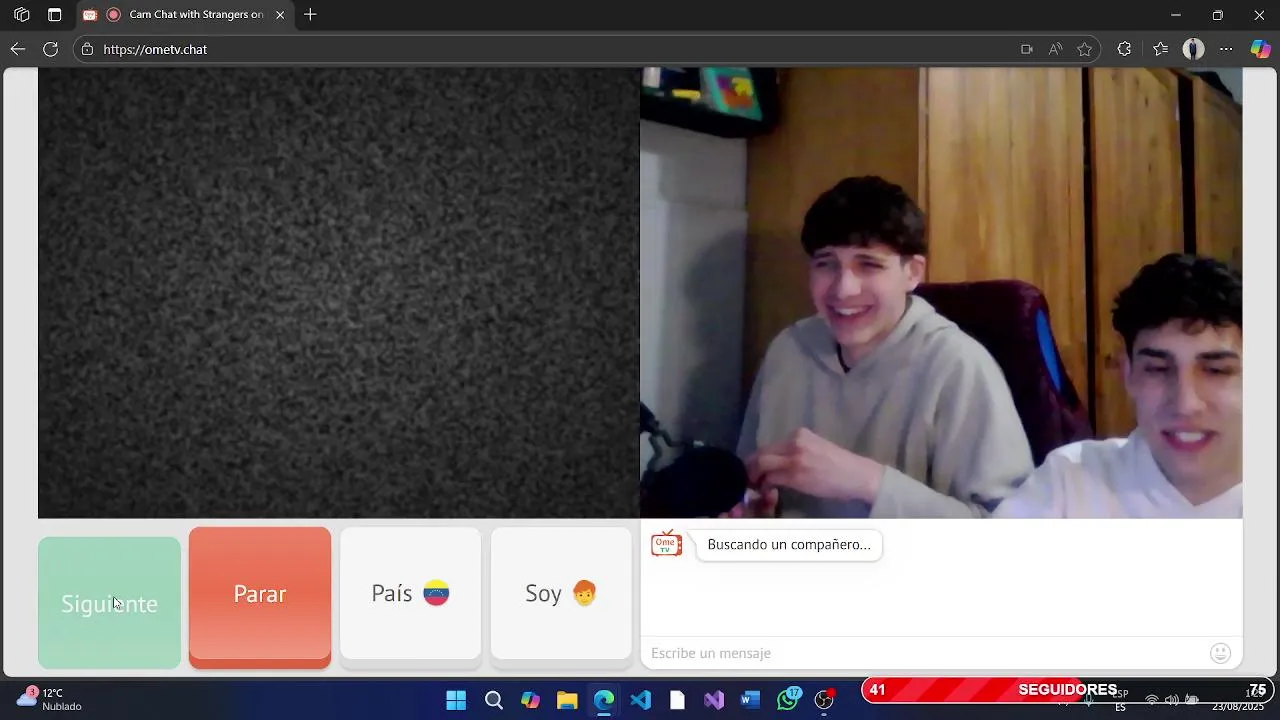Click the red Parar button
This screenshot has width=1280, height=720.
(260, 597)
